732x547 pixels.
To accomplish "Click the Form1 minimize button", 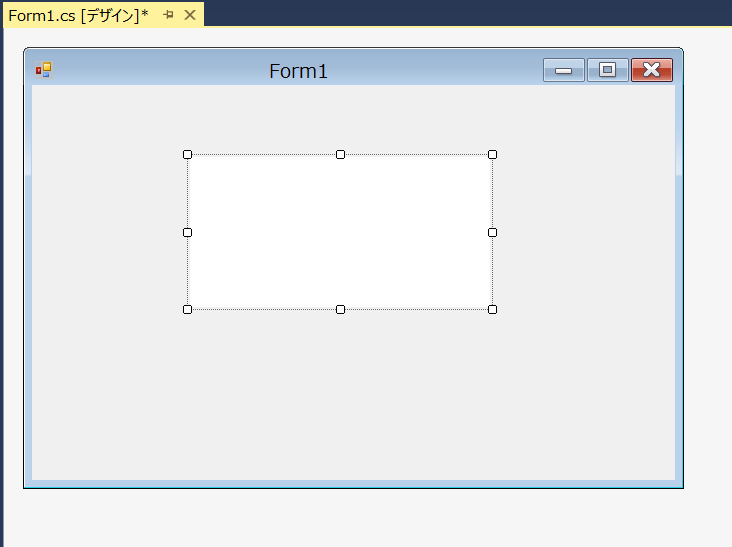I will [563, 70].
